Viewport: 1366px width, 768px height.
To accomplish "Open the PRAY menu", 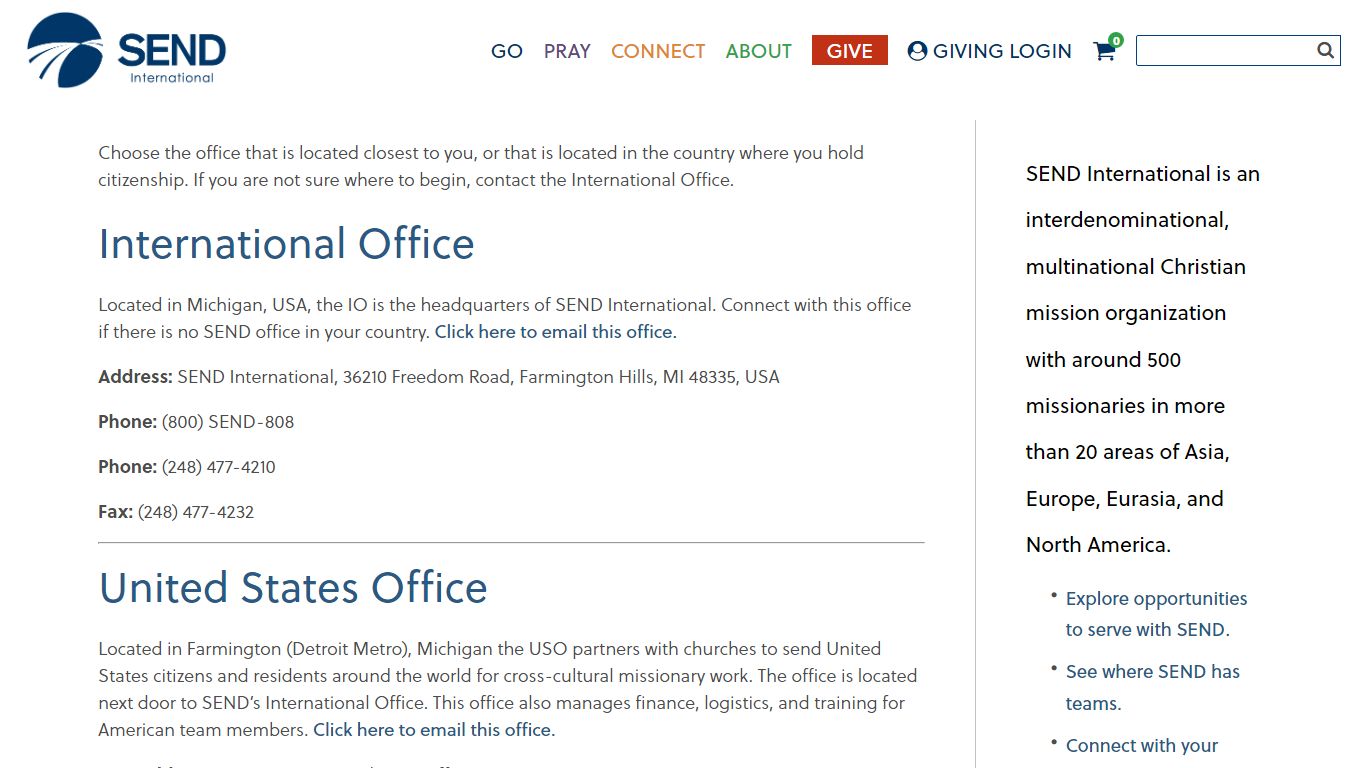I will click(x=567, y=51).
